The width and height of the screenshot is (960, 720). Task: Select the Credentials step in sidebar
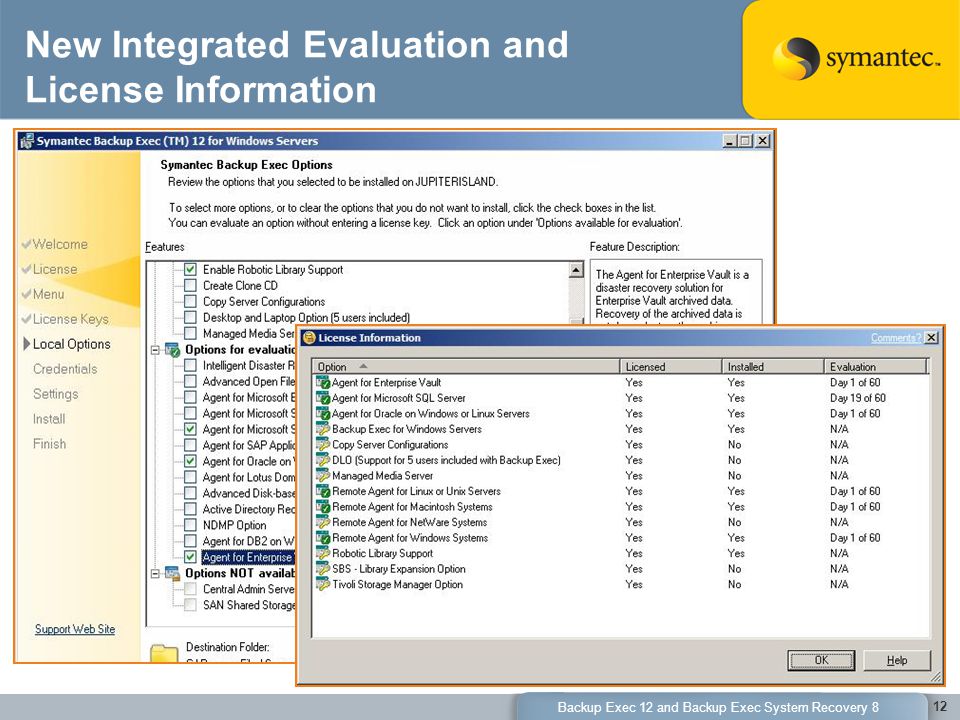click(x=65, y=369)
